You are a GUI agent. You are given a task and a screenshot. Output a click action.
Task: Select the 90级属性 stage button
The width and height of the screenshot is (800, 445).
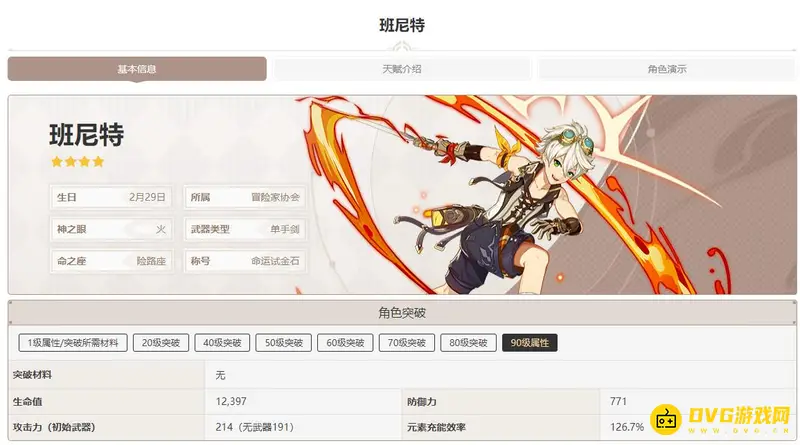530,343
